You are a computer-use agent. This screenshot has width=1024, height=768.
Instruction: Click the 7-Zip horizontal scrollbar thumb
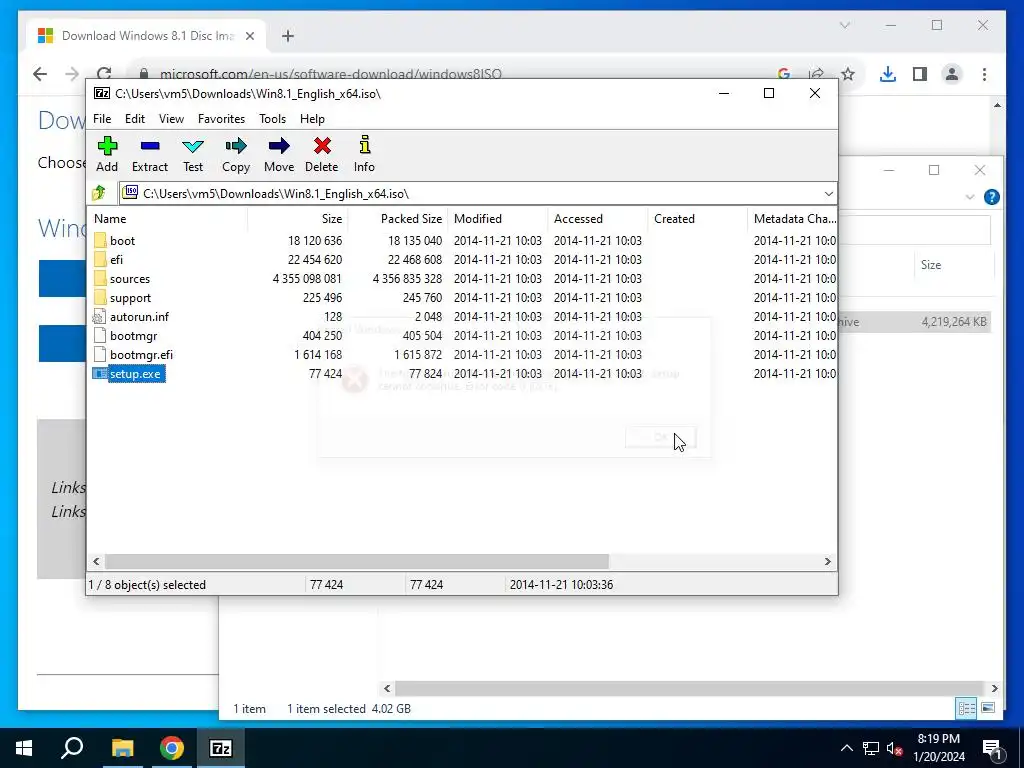(x=357, y=562)
